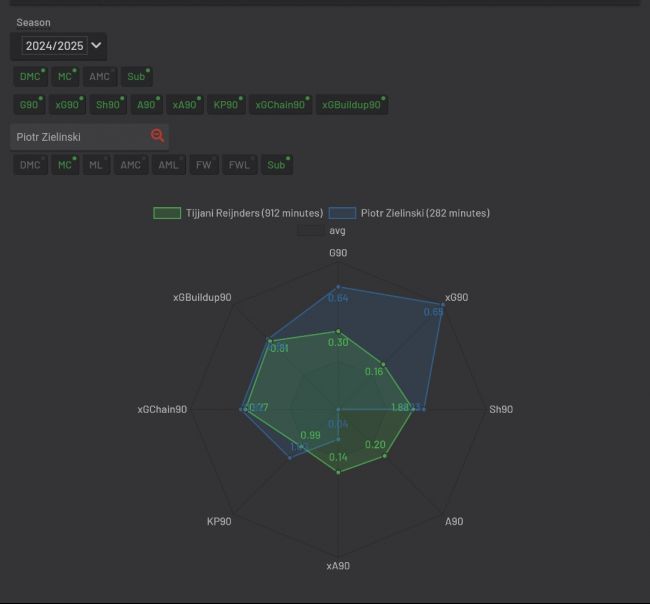The width and height of the screenshot is (650, 604).
Task: Toggle the Sh90 metric filter
Action: (x=108, y=105)
